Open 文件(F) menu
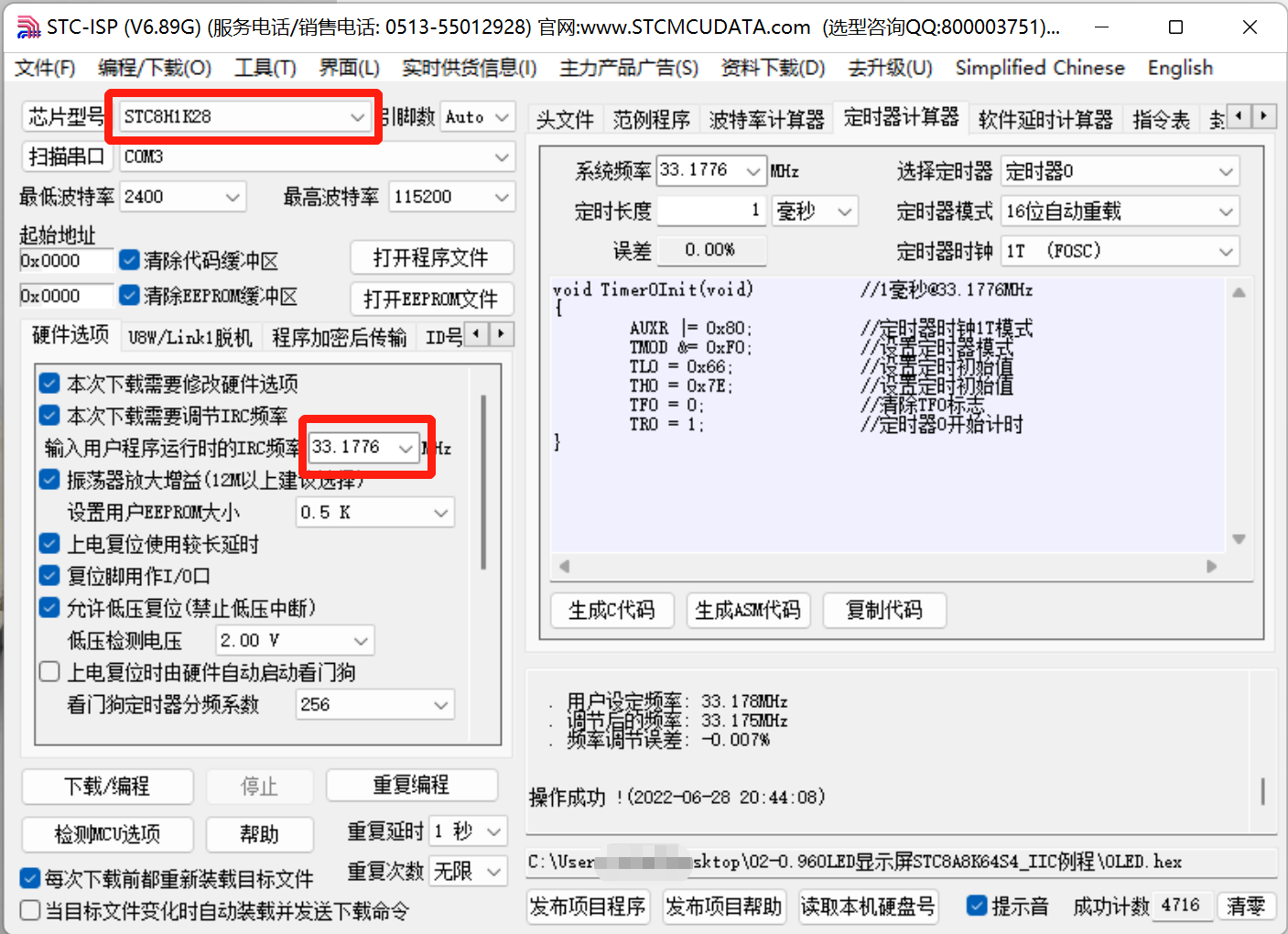This screenshot has height=934, width=1288. tap(45, 68)
